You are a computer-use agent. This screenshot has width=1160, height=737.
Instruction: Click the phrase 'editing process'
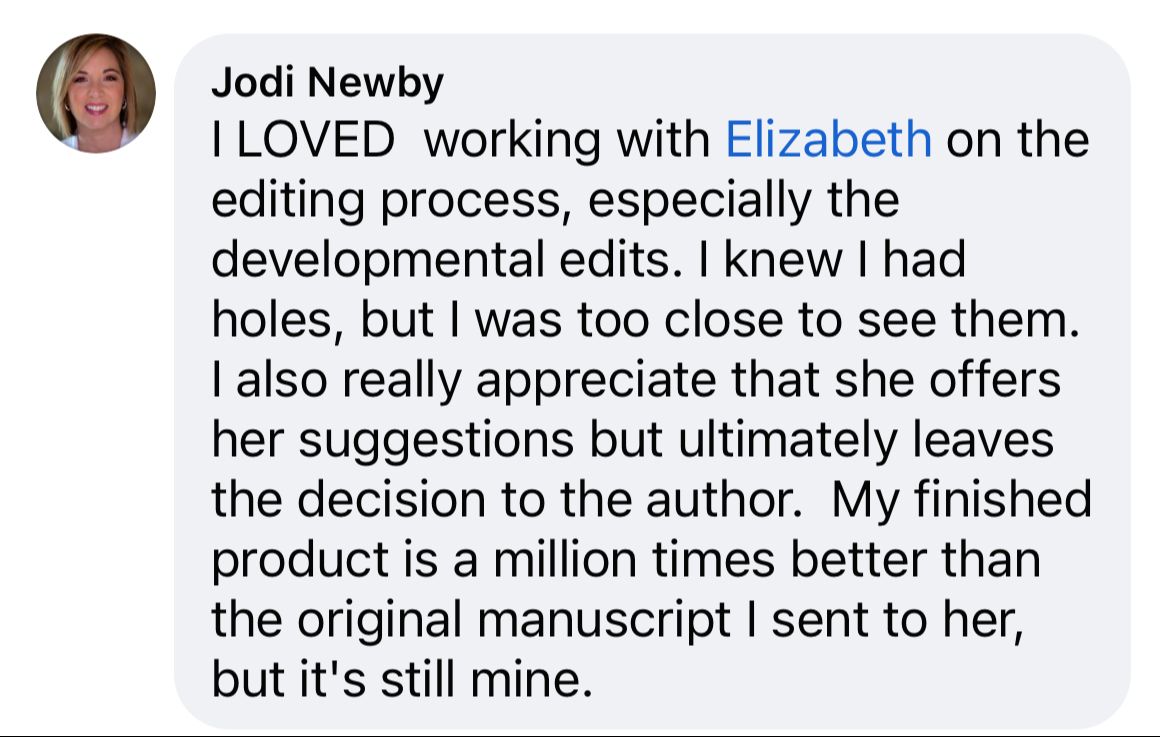point(386,201)
